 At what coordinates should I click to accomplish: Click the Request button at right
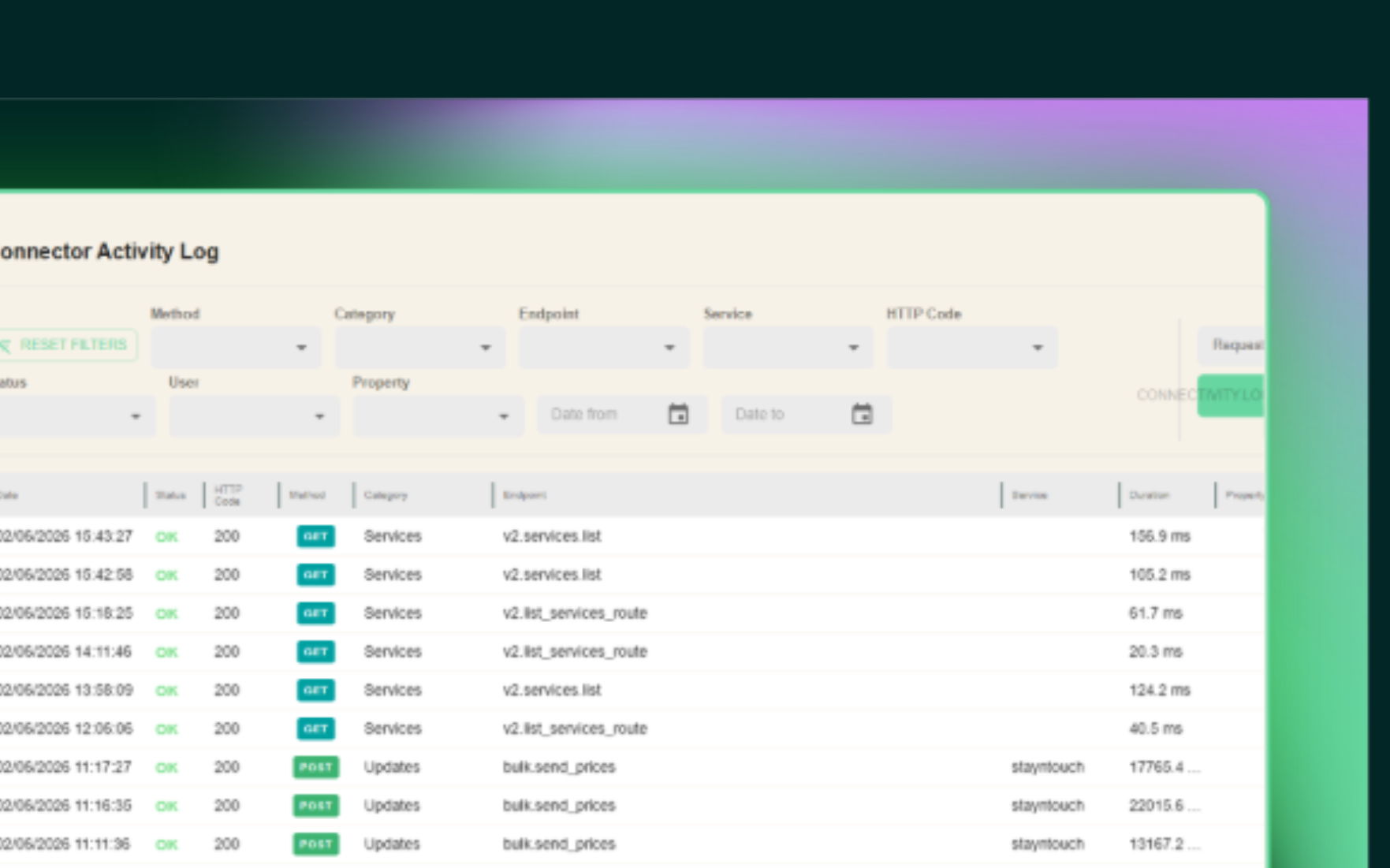pyautogui.click(x=1232, y=345)
